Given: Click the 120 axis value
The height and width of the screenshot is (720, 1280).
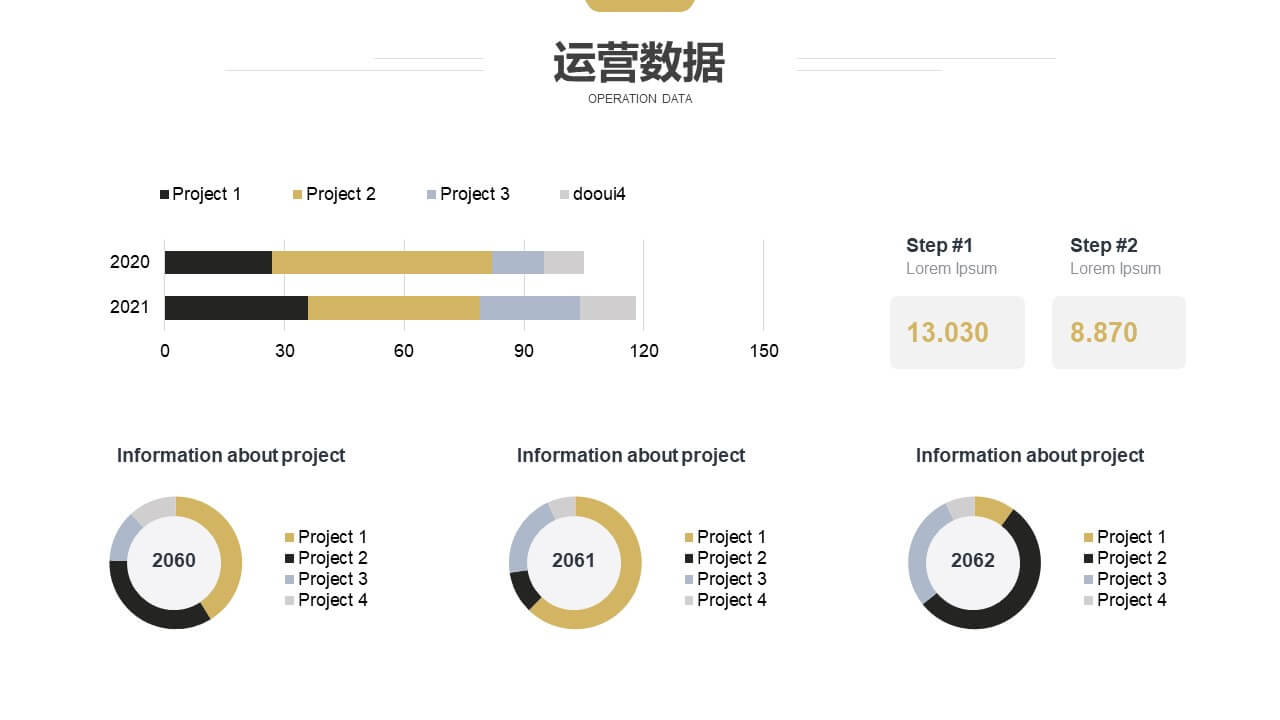Looking at the screenshot, I should (643, 351).
